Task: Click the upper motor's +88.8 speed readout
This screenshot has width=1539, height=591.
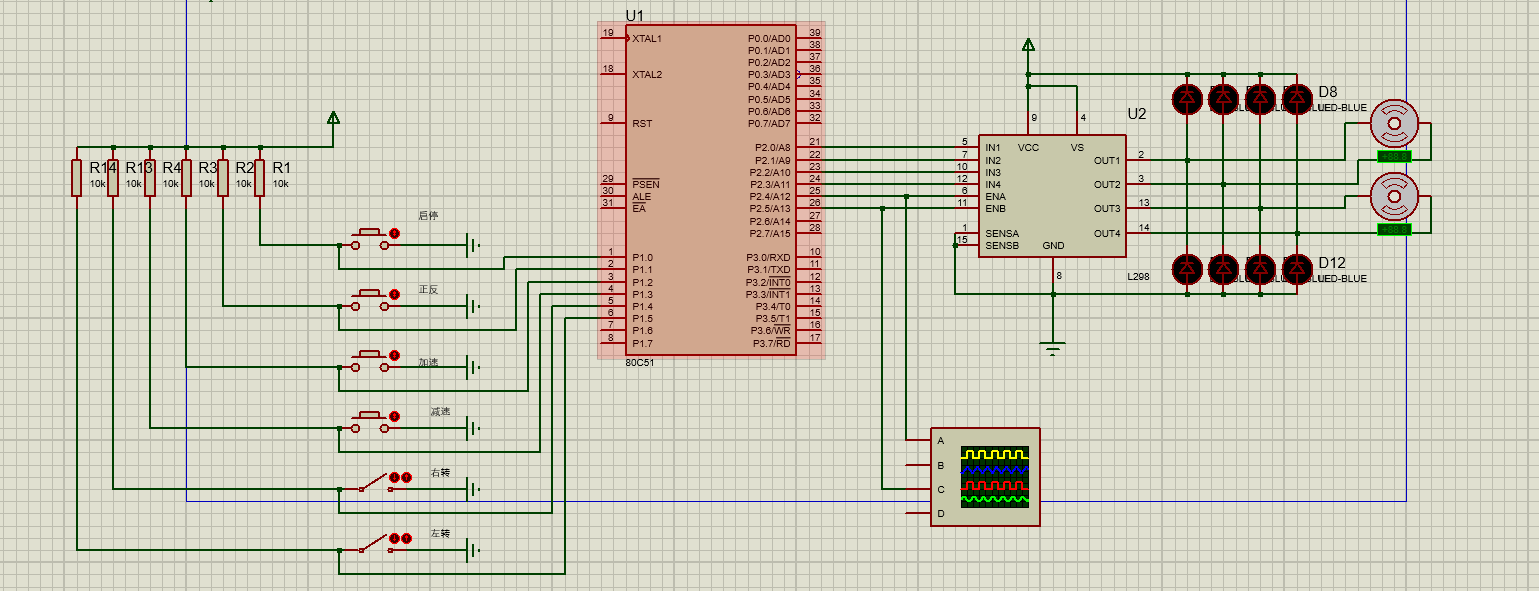Action: pos(1393,156)
